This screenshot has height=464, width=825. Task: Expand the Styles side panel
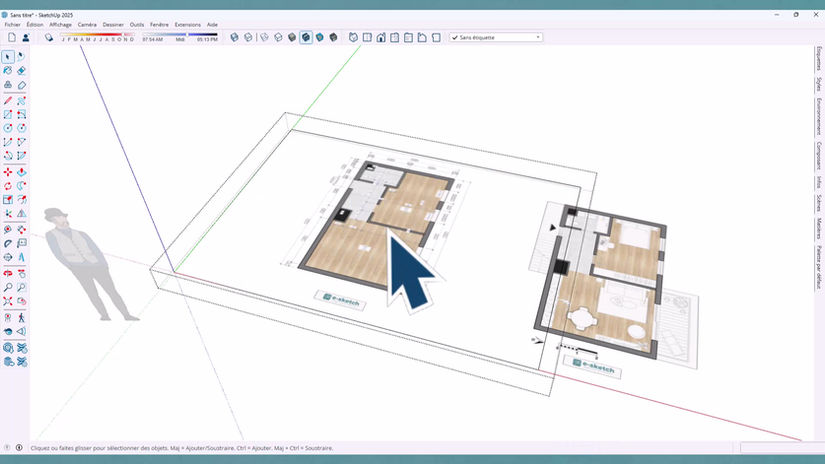819,84
